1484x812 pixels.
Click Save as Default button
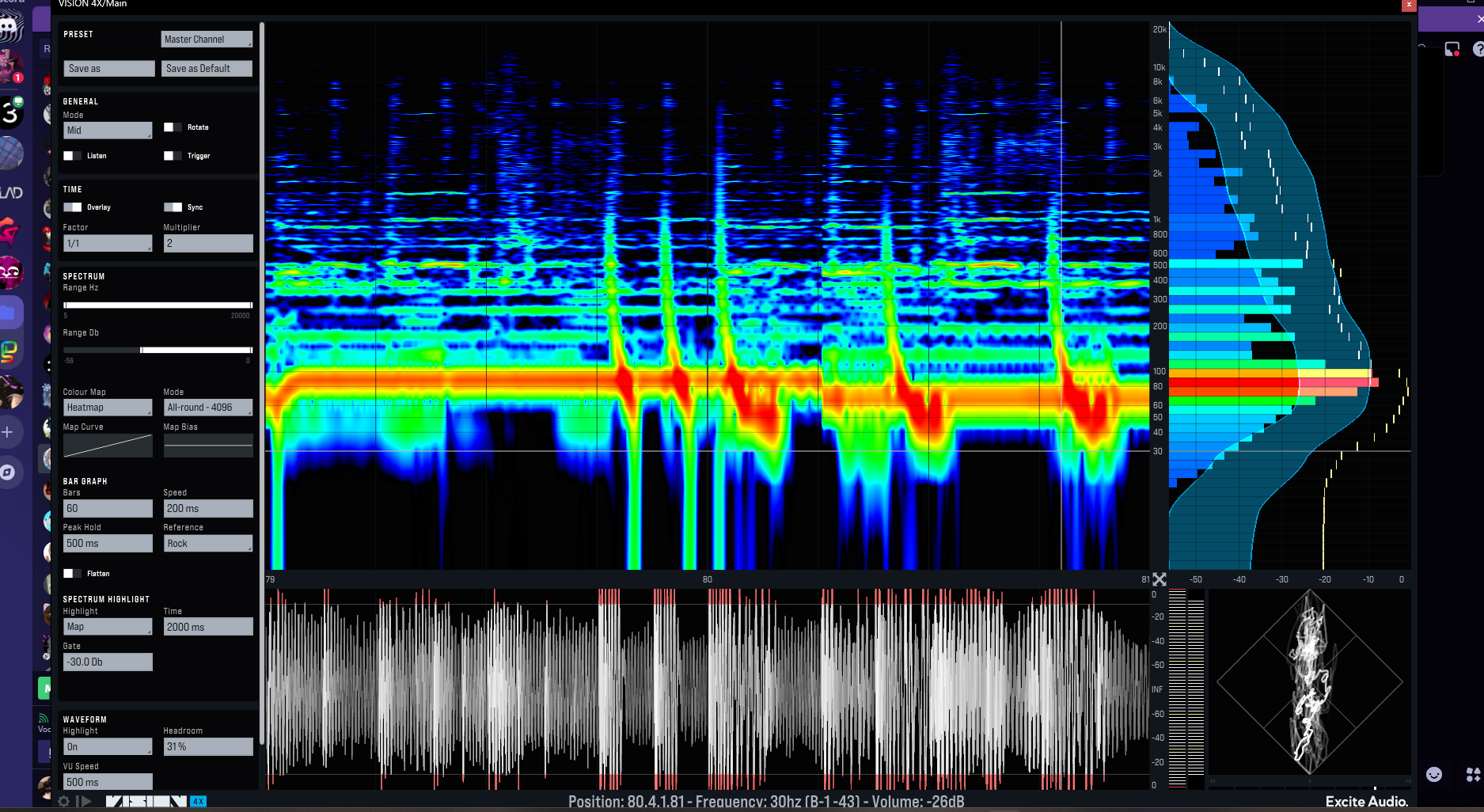point(207,69)
